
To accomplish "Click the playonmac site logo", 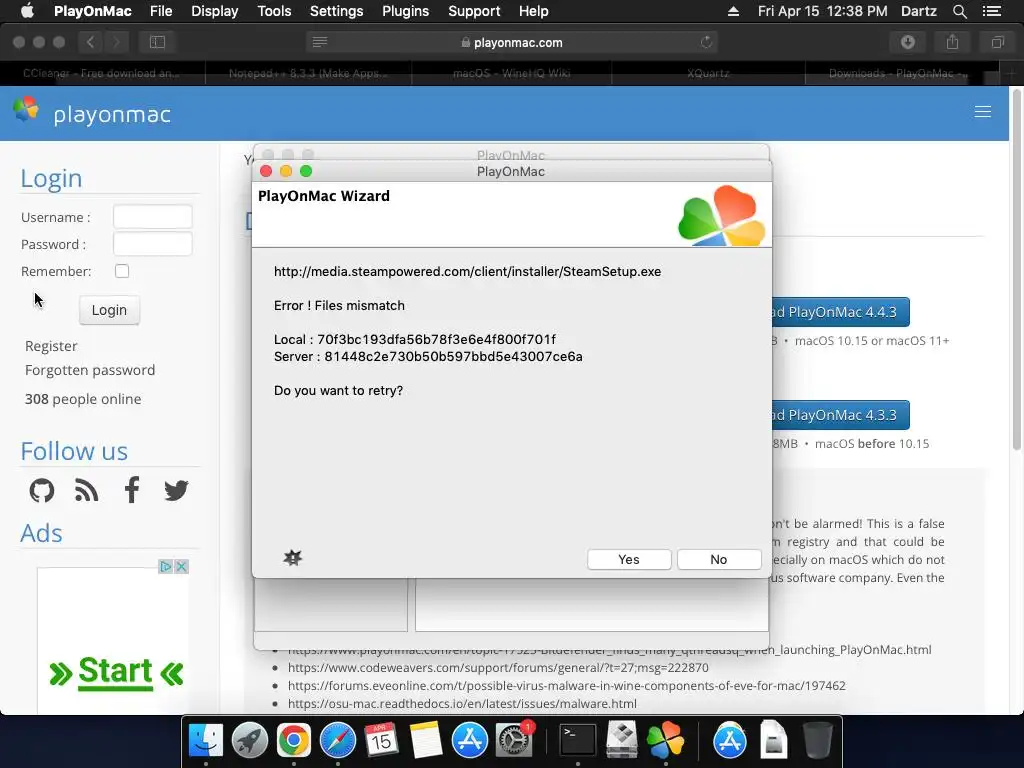I will click(92, 112).
